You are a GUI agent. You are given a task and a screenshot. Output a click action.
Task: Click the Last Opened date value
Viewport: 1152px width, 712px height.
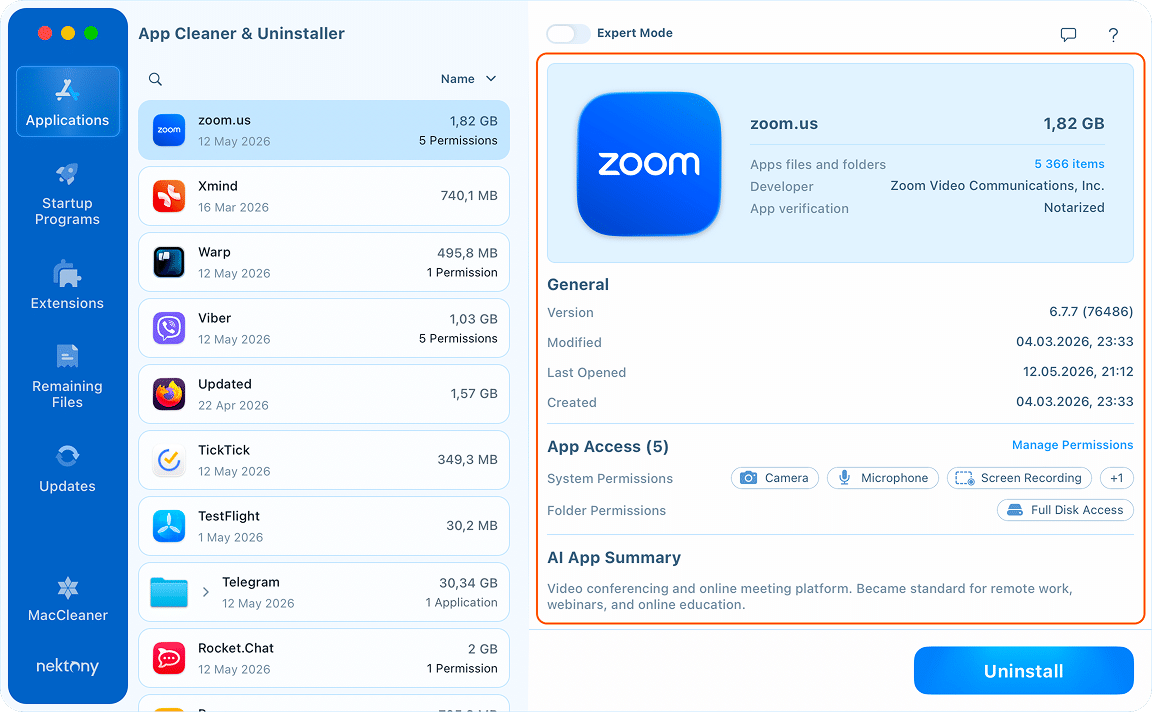pos(1078,372)
